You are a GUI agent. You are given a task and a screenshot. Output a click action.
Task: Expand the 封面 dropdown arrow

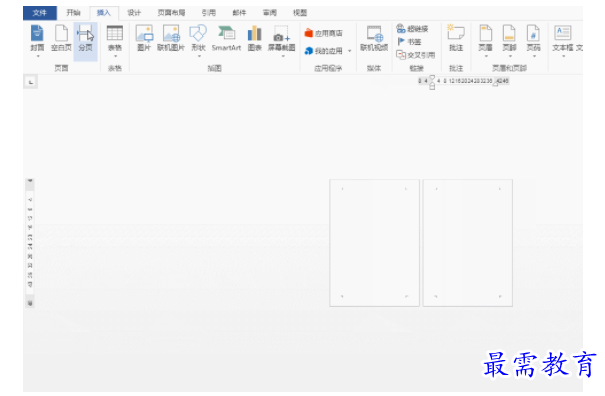pos(38,56)
